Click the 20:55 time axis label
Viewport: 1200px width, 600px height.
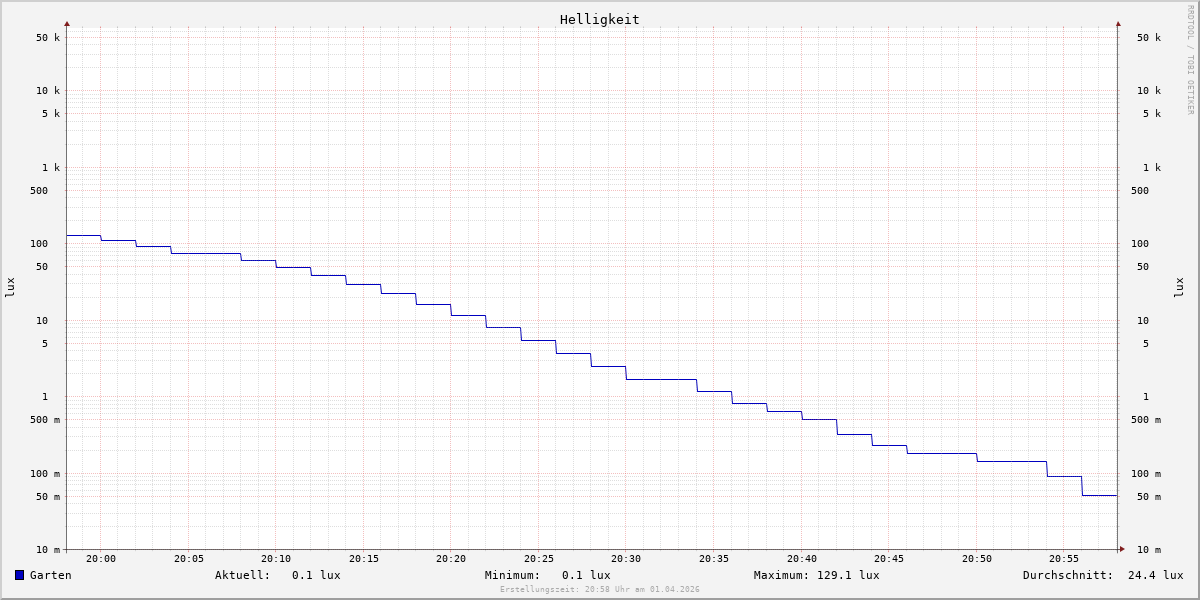[1064, 559]
